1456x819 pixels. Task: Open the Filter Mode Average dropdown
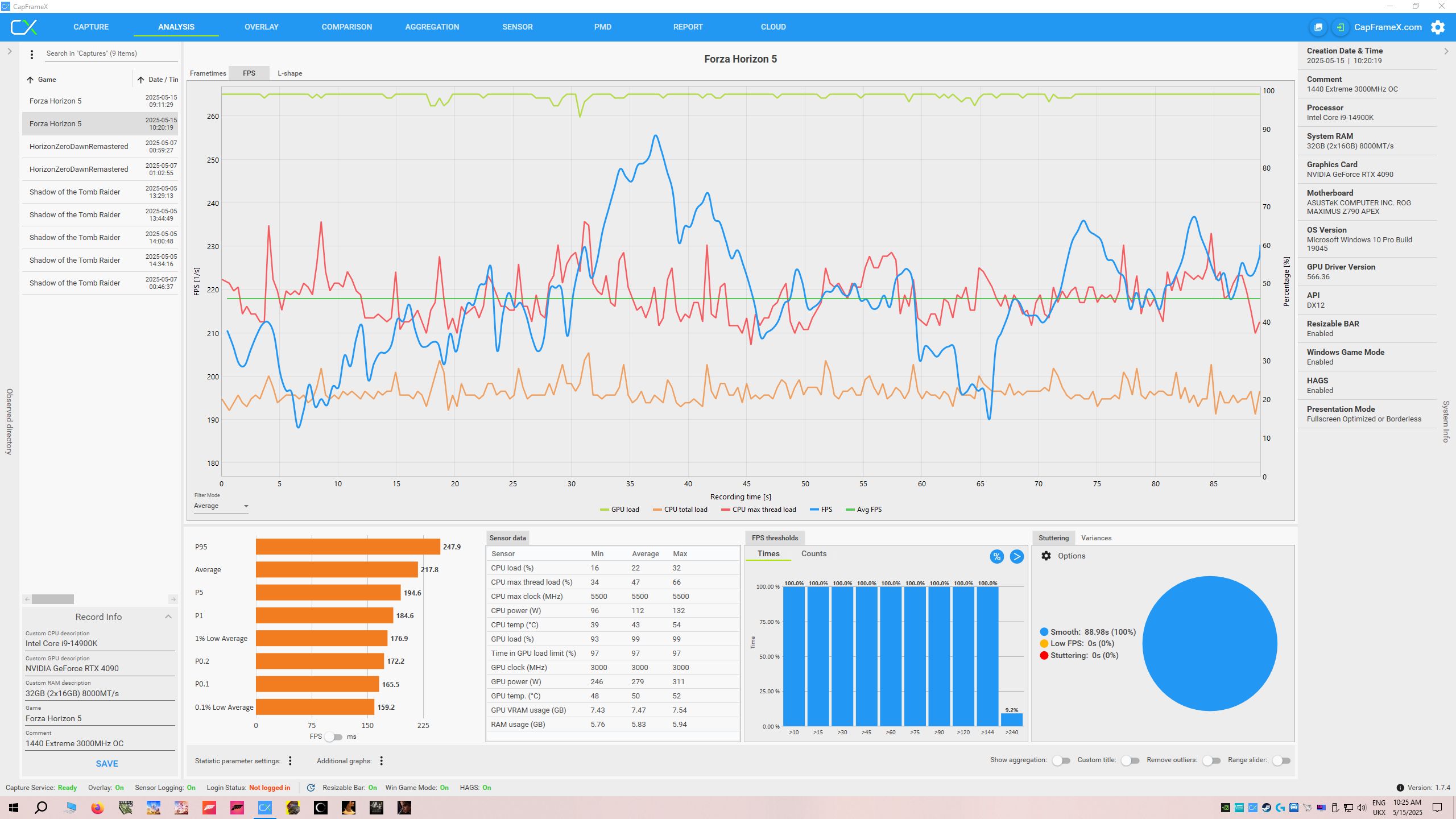221,506
